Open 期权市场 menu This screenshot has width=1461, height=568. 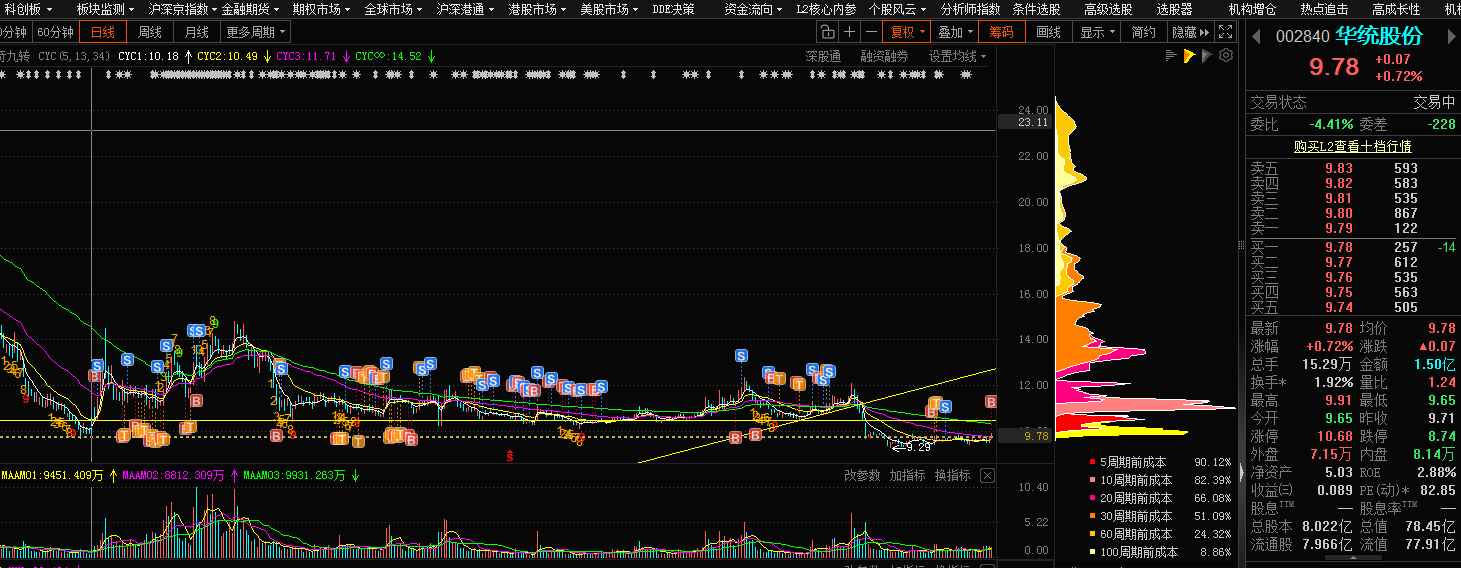point(321,9)
